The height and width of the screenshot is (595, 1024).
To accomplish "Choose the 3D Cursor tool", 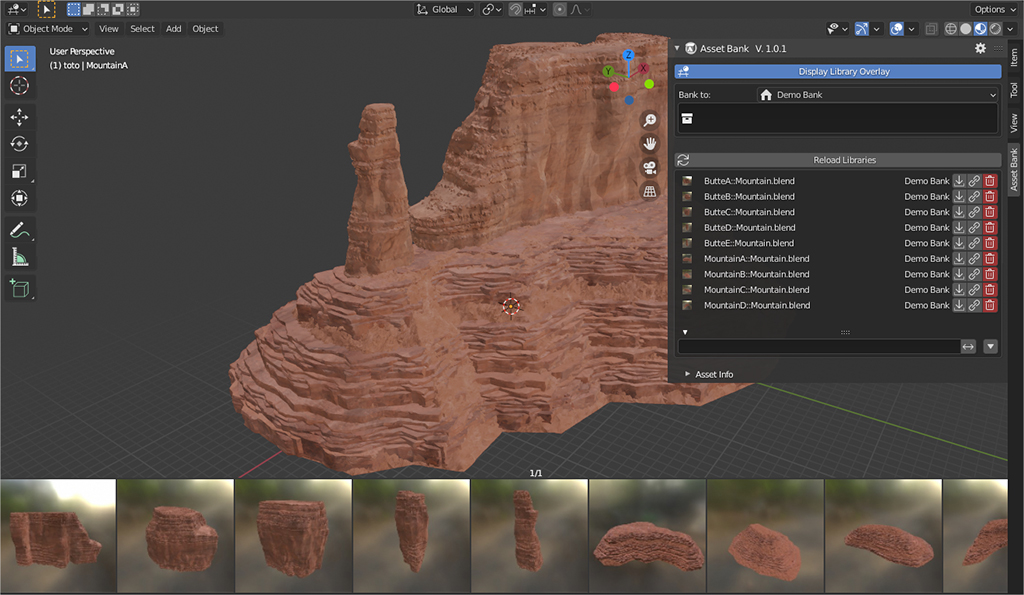I will [19, 86].
